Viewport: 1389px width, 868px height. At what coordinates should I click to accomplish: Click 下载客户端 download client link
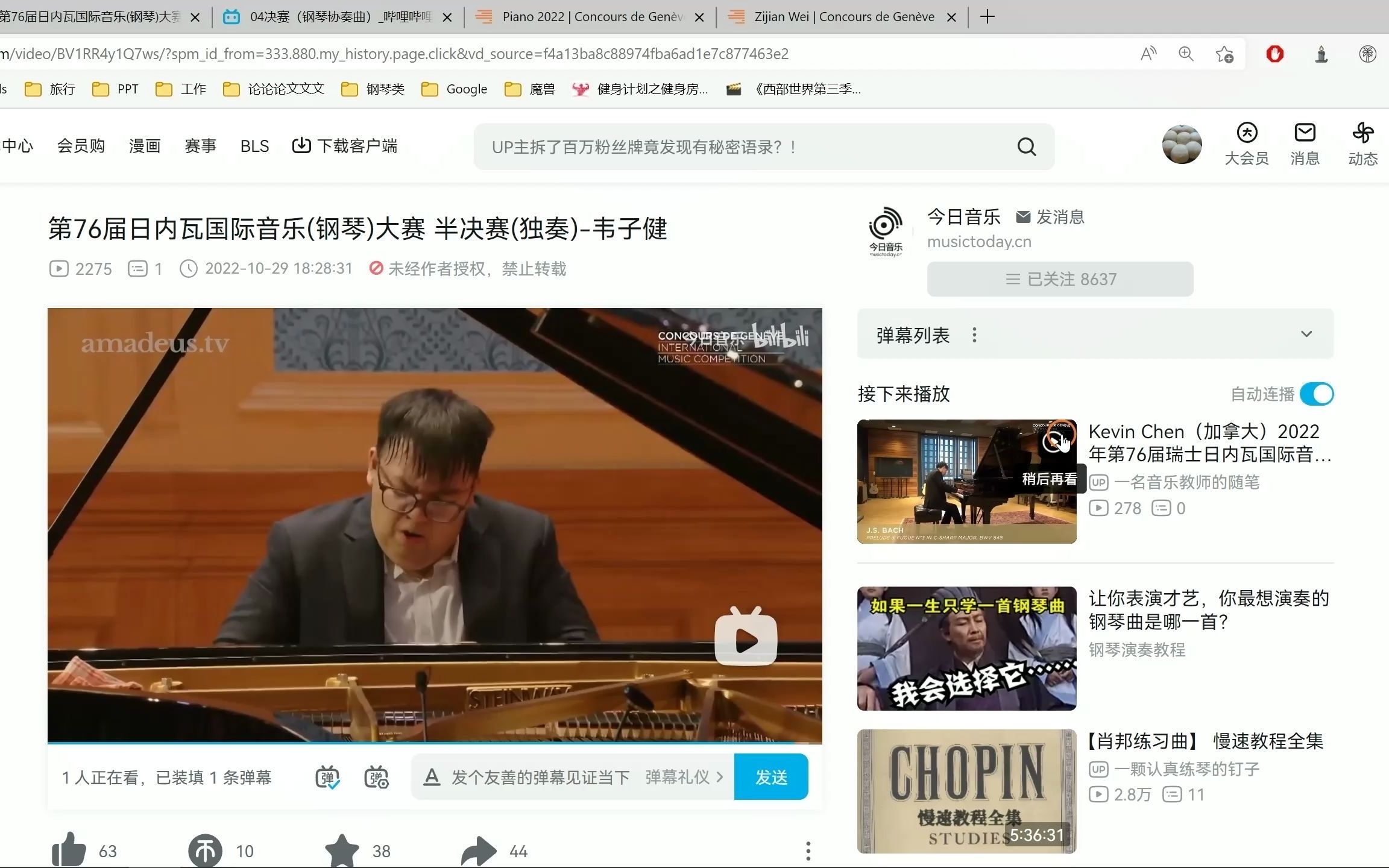click(344, 146)
